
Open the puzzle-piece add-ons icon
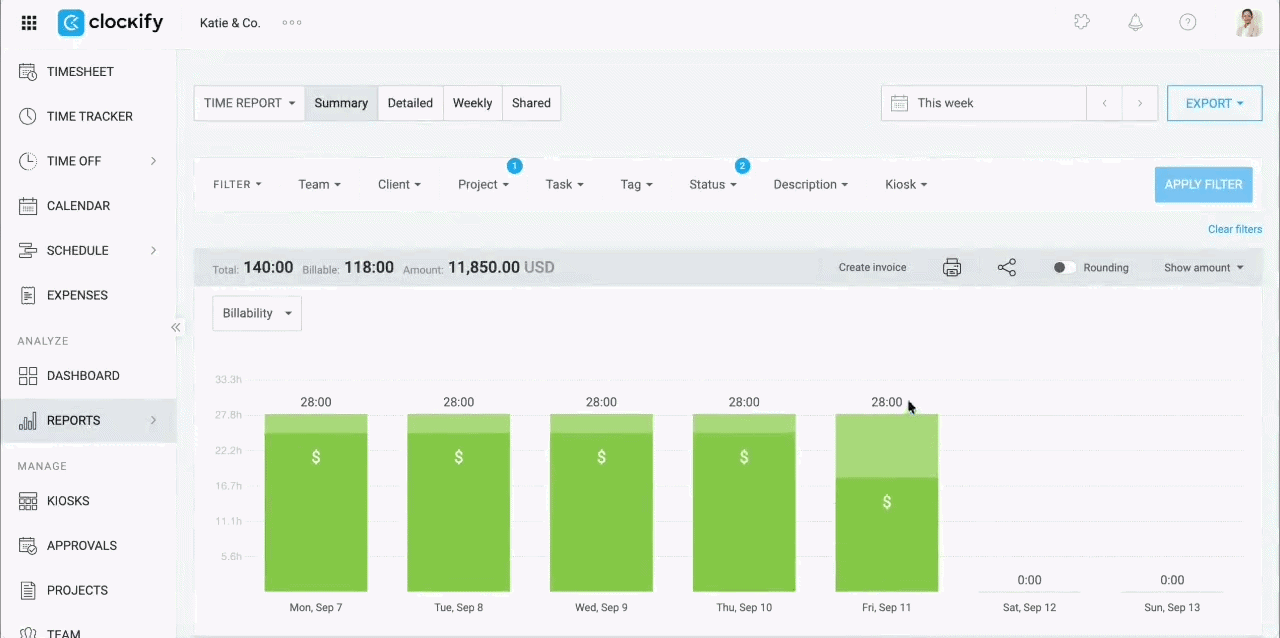click(x=1082, y=22)
